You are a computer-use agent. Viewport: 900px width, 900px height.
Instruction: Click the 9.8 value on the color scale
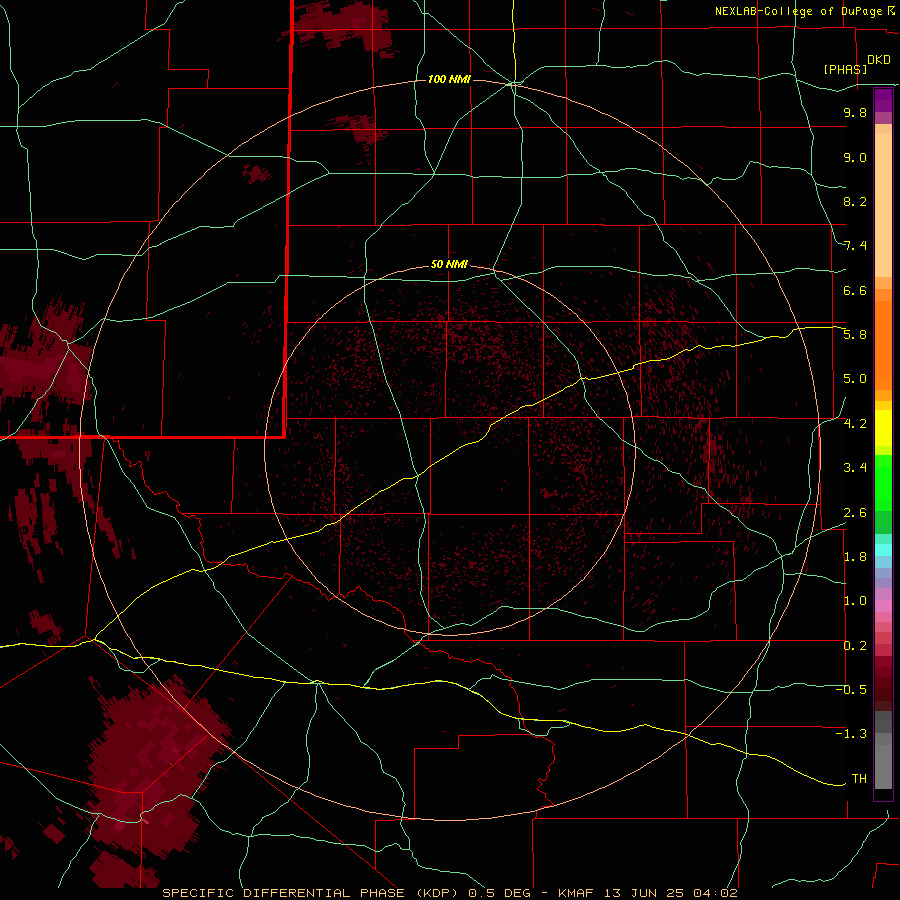click(855, 112)
